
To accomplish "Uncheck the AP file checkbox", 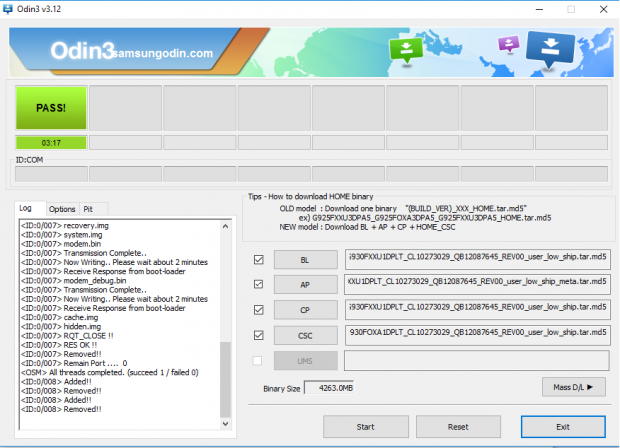I will click(x=260, y=284).
